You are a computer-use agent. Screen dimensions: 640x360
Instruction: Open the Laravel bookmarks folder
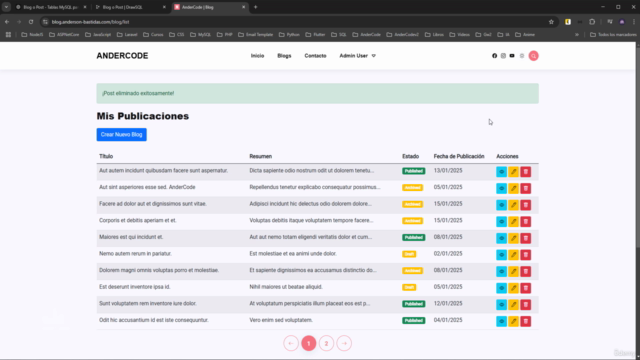click(x=127, y=35)
